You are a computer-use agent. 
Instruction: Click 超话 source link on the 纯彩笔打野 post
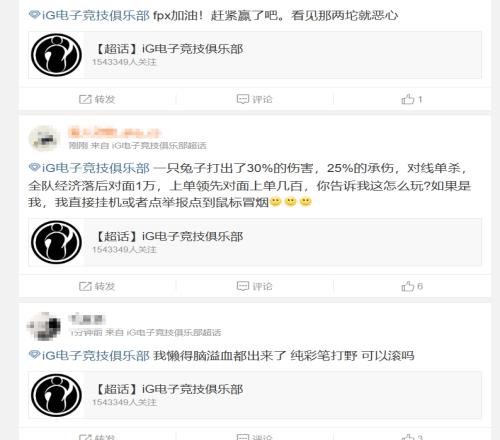163,332
